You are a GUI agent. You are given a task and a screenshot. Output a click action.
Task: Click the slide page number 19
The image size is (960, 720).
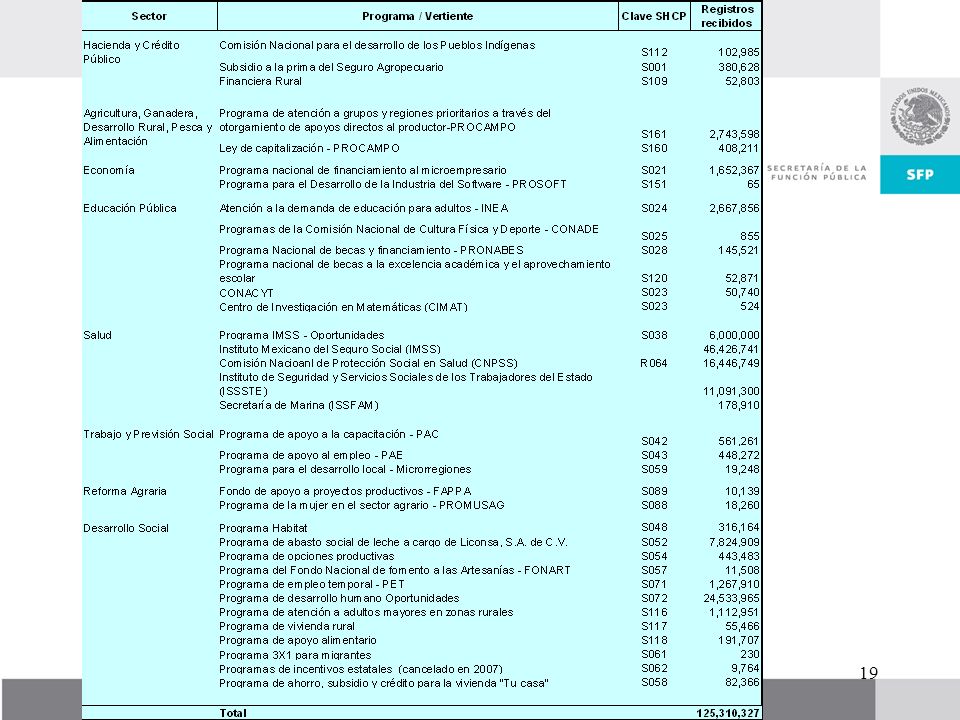pos(869,673)
